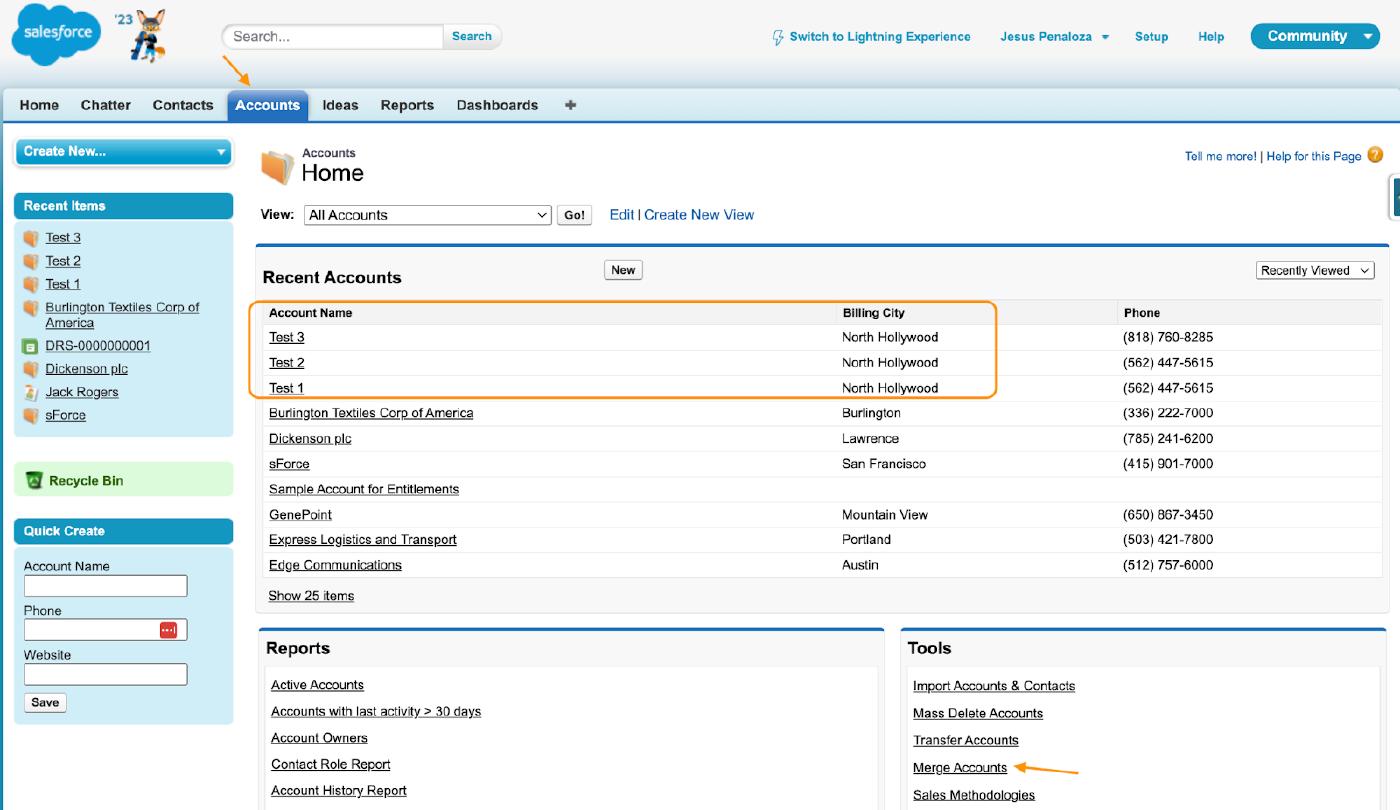Click the Salesforce cloud logo

tap(56, 35)
